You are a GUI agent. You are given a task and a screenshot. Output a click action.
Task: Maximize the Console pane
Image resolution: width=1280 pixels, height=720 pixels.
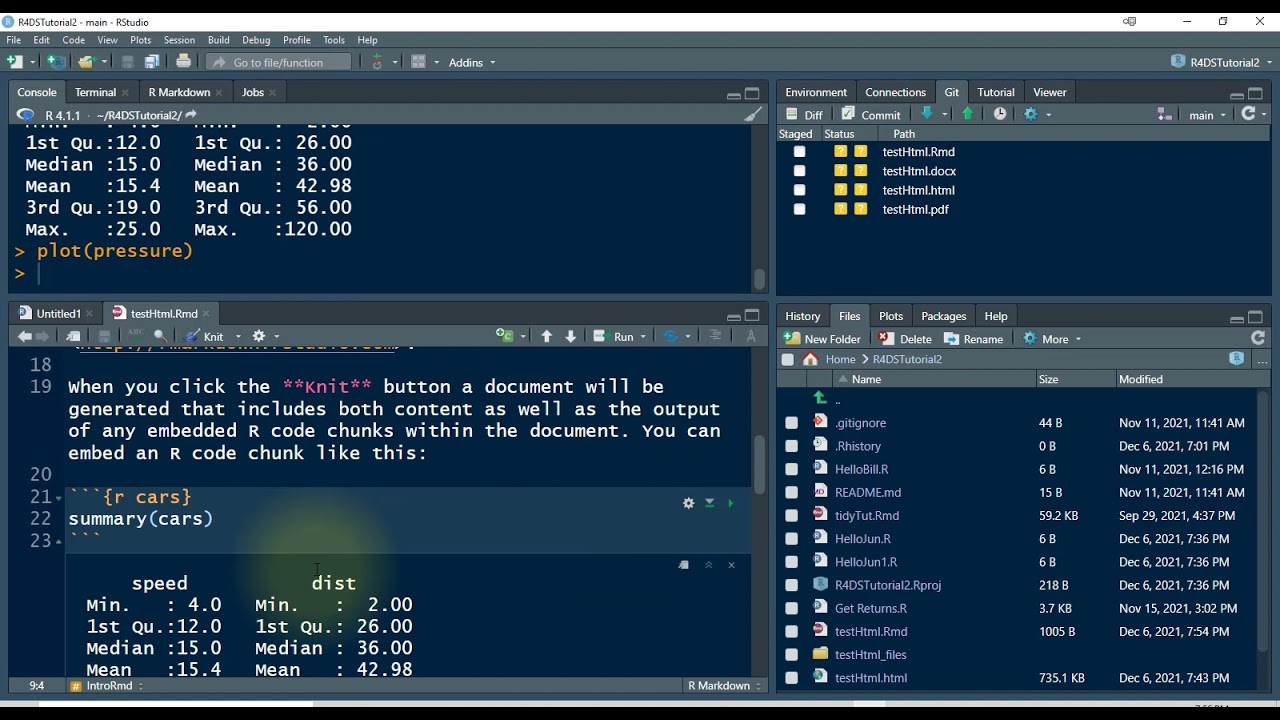click(x=752, y=94)
